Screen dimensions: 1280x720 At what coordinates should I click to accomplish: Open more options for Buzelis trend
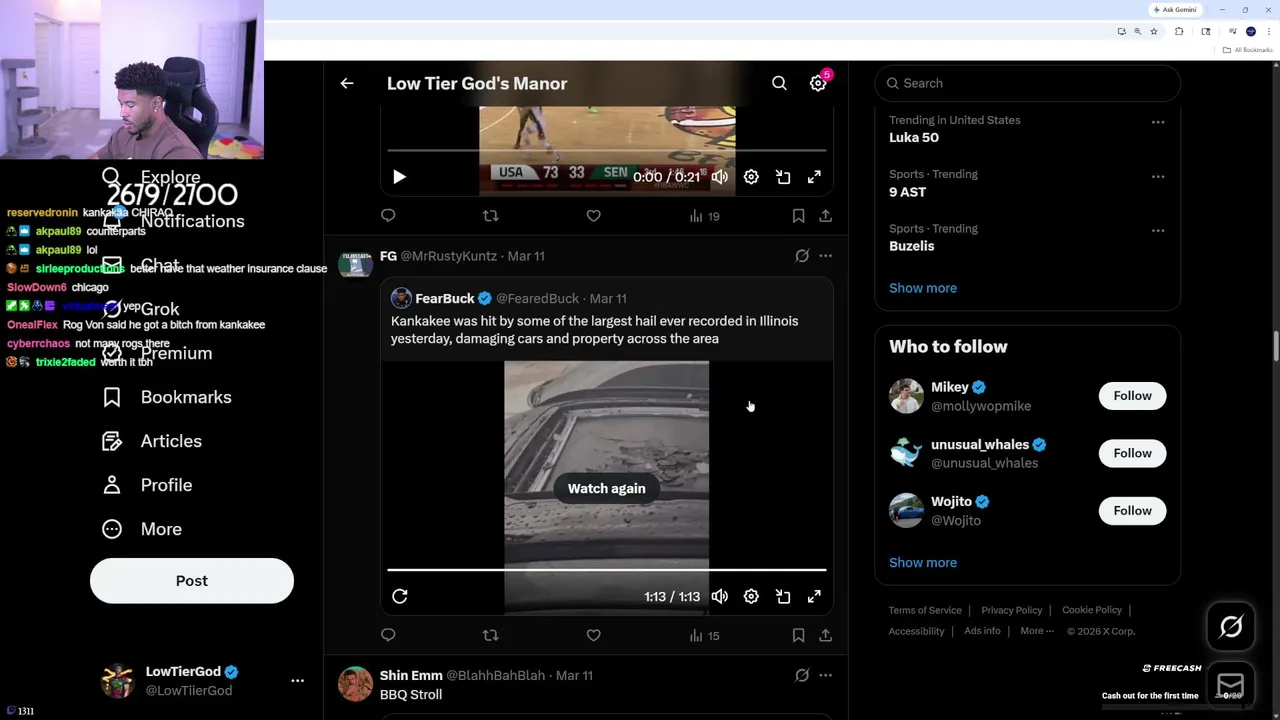pos(1158,230)
